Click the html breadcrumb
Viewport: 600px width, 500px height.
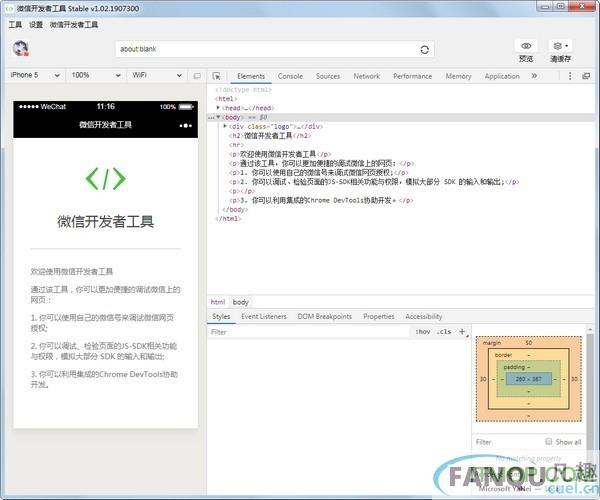click(218, 302)
